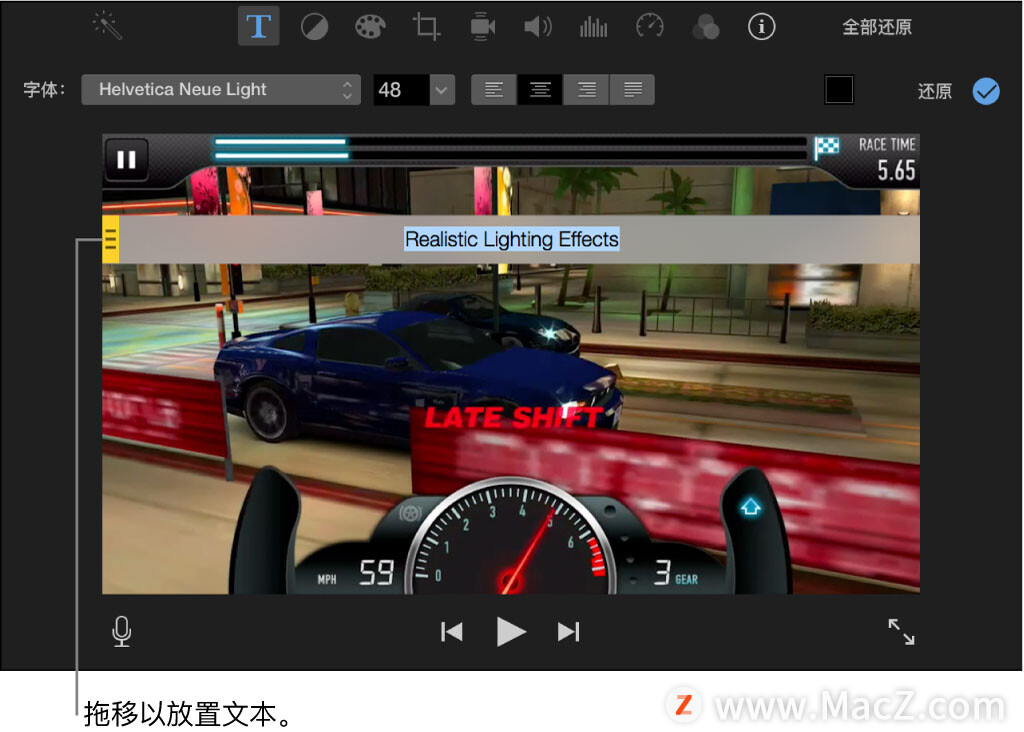
Task: Open the volume settings
Action: 537,27
